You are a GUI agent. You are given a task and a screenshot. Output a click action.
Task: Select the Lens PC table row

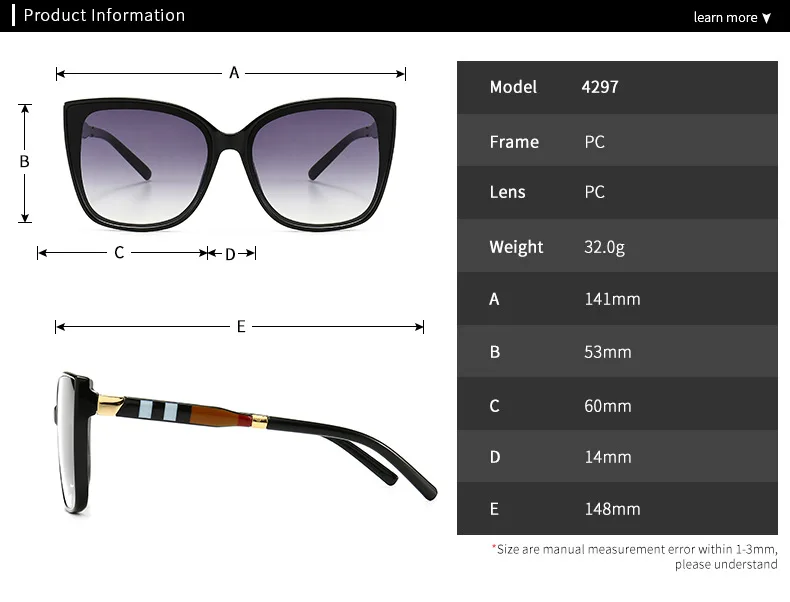tap(617, 192)
